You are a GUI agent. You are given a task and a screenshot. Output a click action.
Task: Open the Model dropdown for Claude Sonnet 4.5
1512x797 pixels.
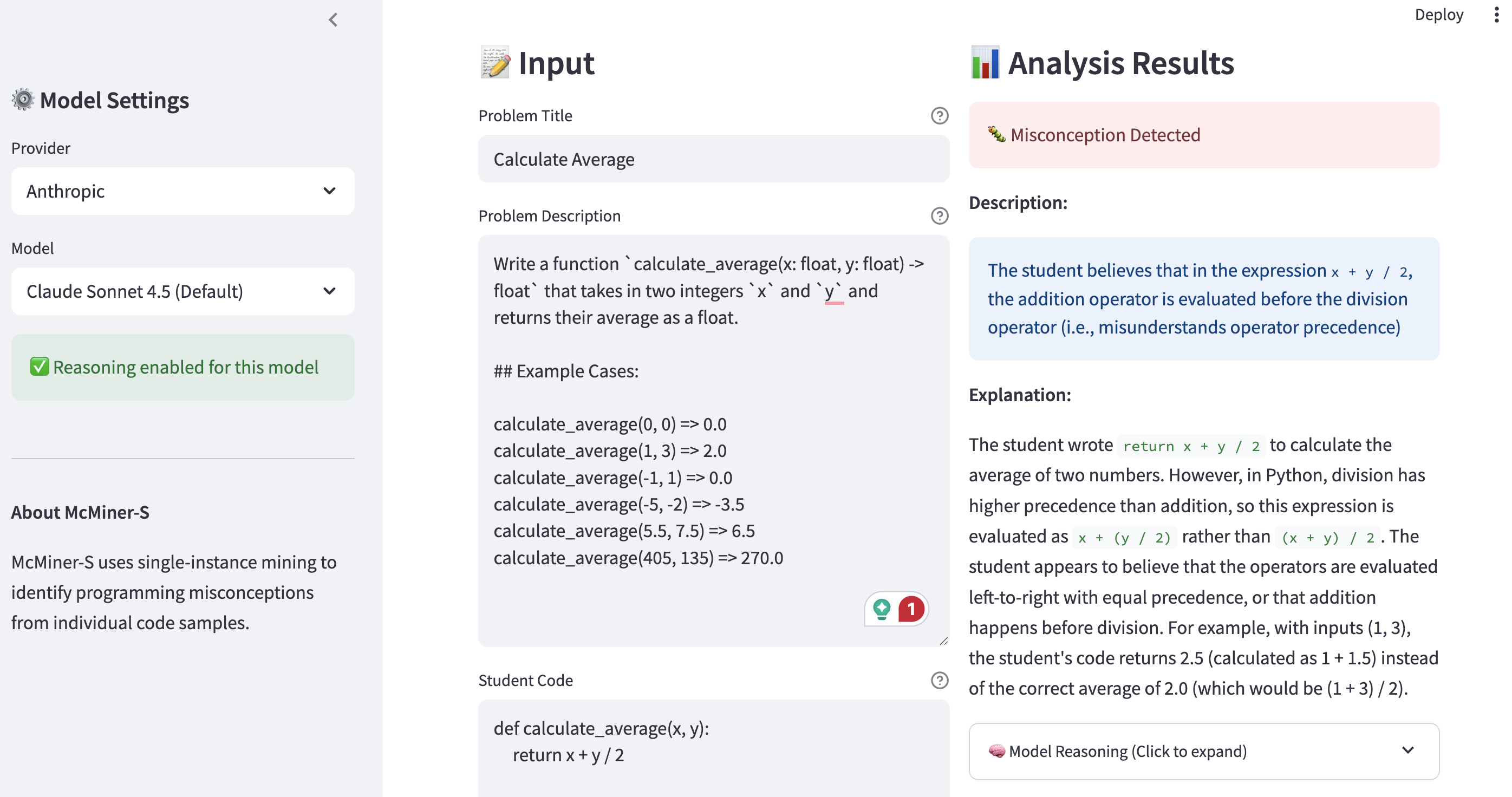(x=183, y=292)
